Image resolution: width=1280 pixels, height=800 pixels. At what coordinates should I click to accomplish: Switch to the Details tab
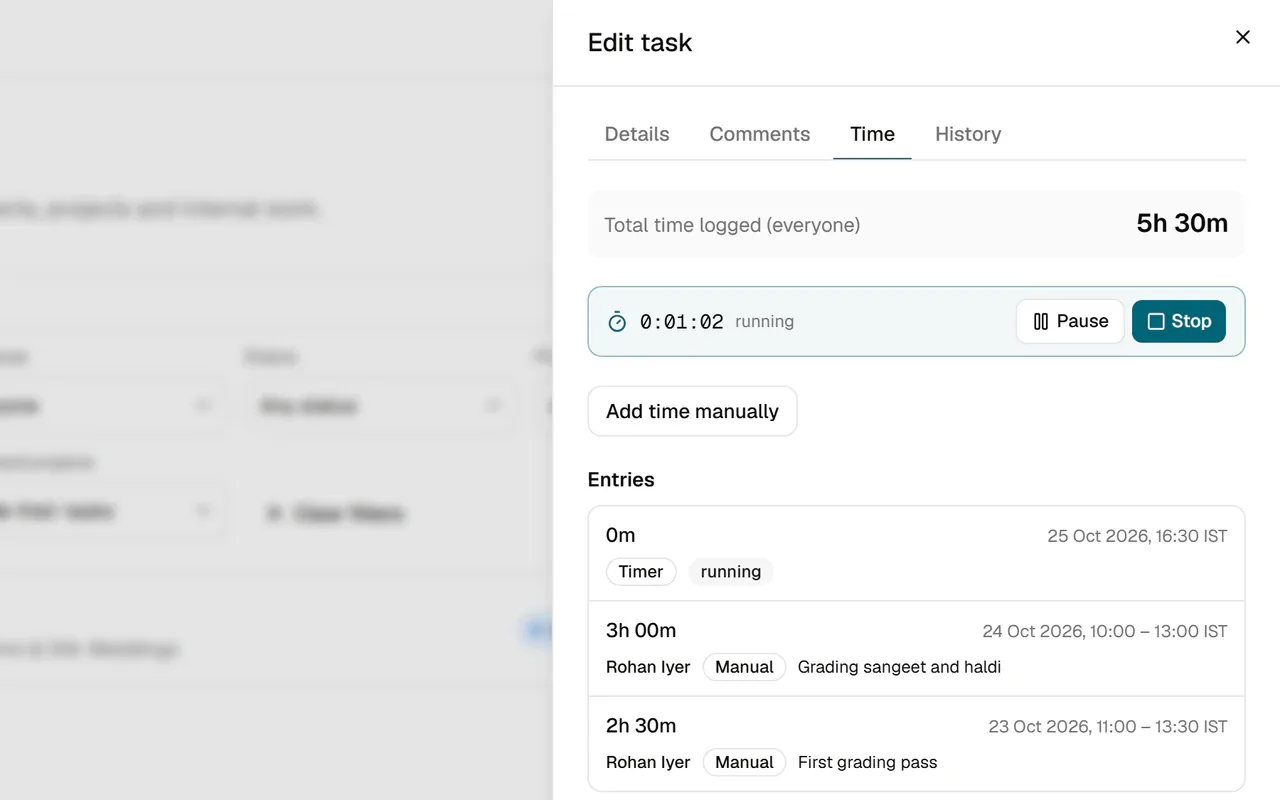pos(637,134)
